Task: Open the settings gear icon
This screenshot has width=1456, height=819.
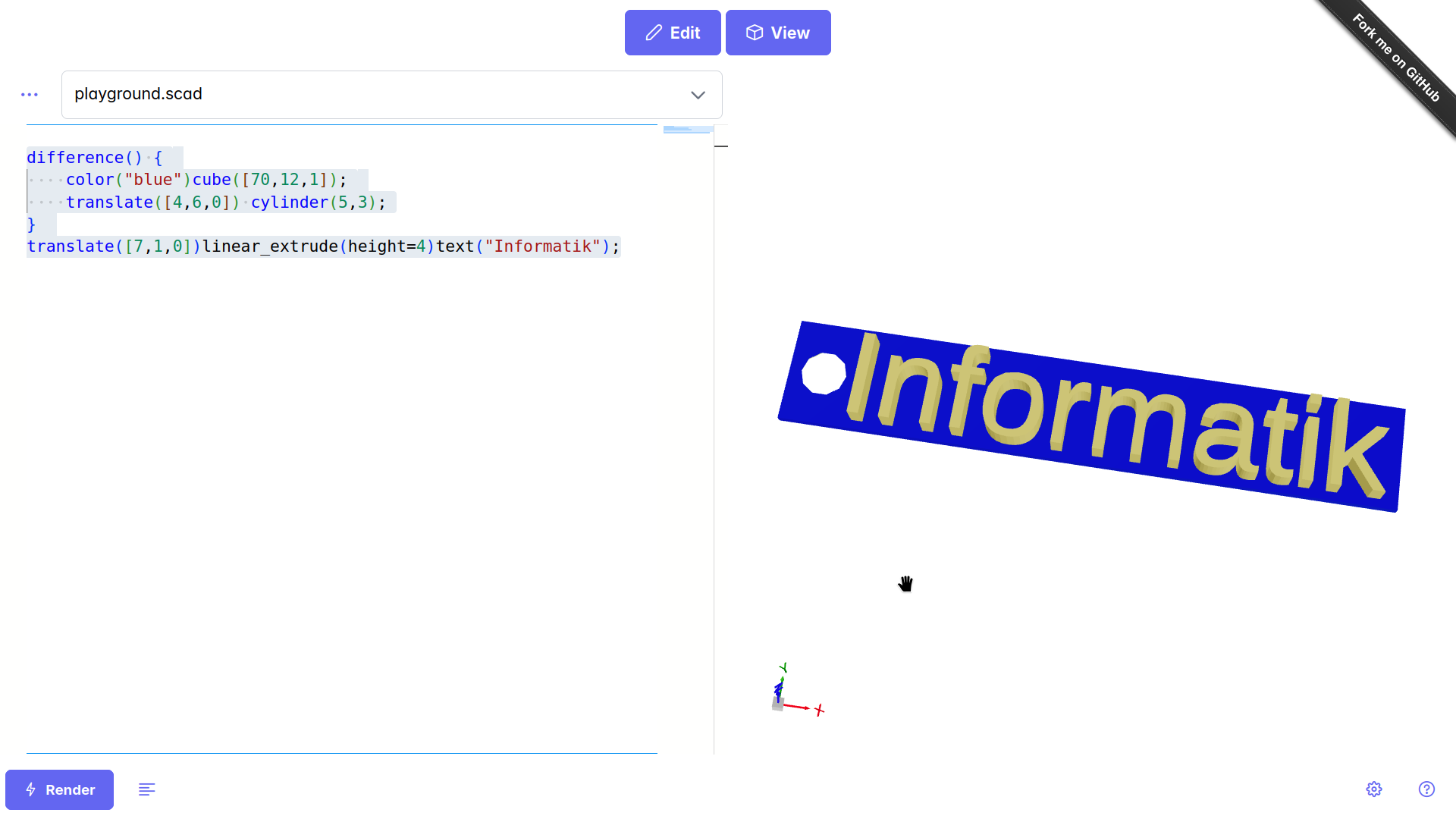Action: pyautogui.click(x=1373, y=789)
